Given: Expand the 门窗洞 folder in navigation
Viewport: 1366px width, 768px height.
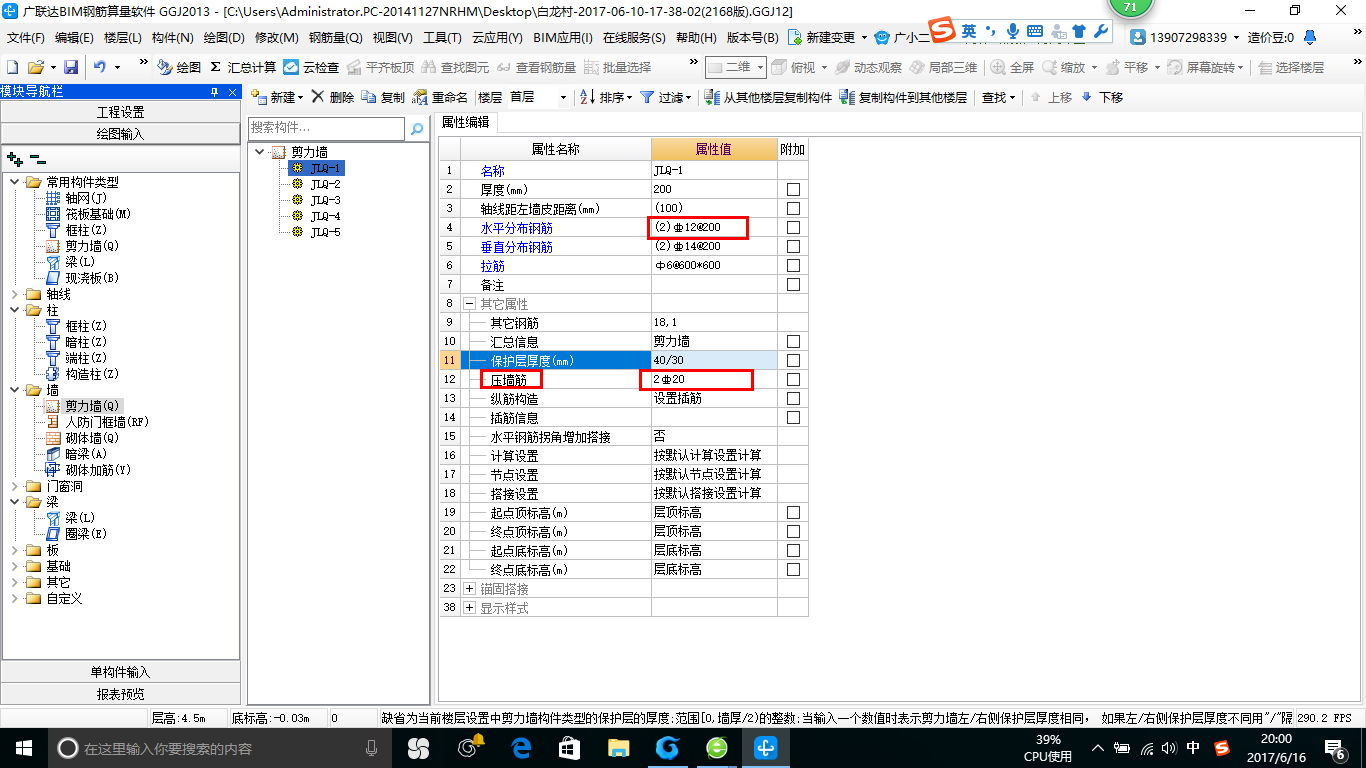Looking at the screenshot, I should click(15, 486).
